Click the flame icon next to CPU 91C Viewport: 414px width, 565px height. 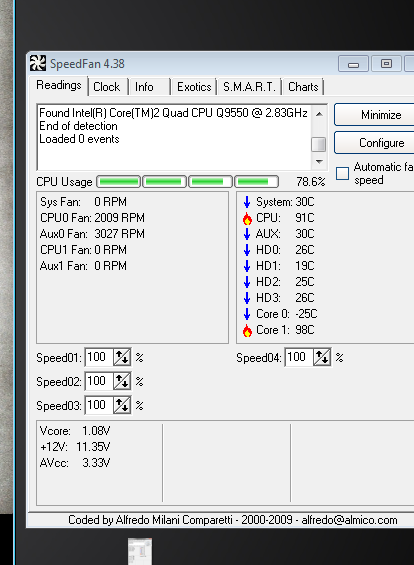(247, 218)
